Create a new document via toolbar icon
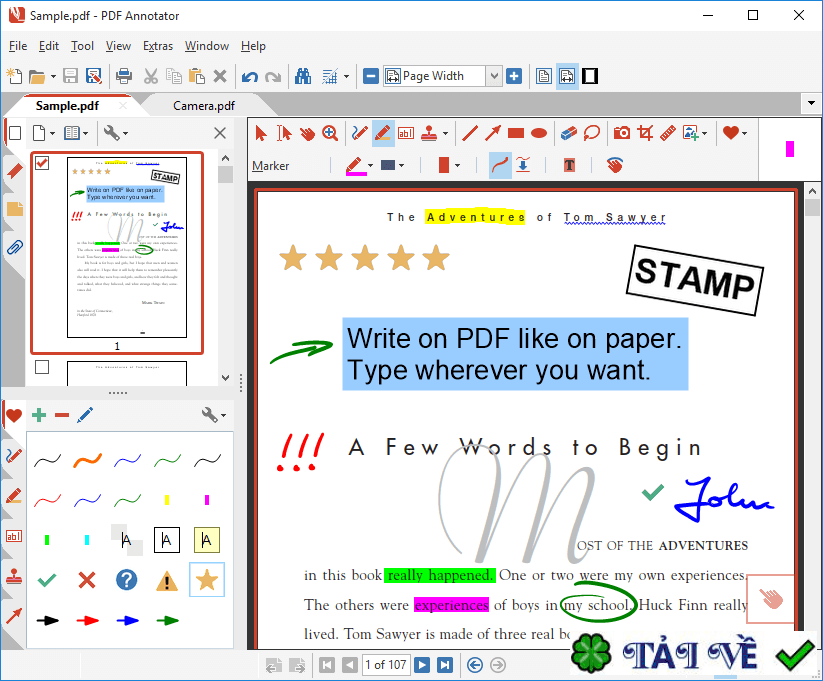Viewport: 823px width, 681px height. click(15, 76)
